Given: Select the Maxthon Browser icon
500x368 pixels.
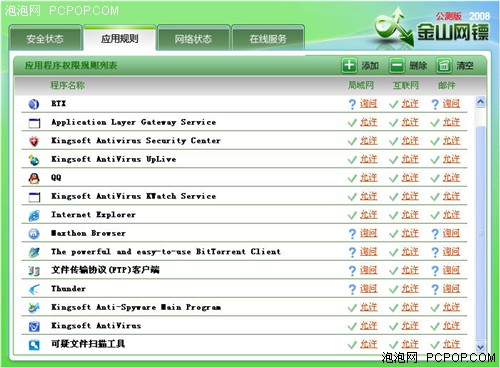Looking at the screenshot, I should coord(34,234).
